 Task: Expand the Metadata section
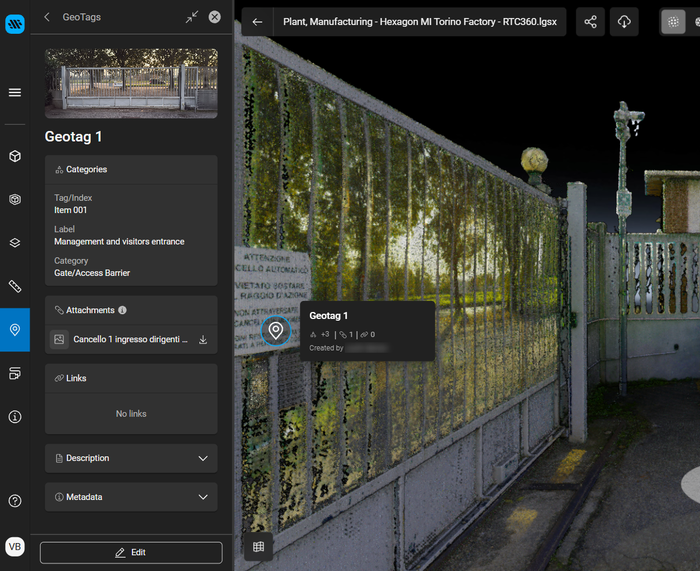(131, 497)
